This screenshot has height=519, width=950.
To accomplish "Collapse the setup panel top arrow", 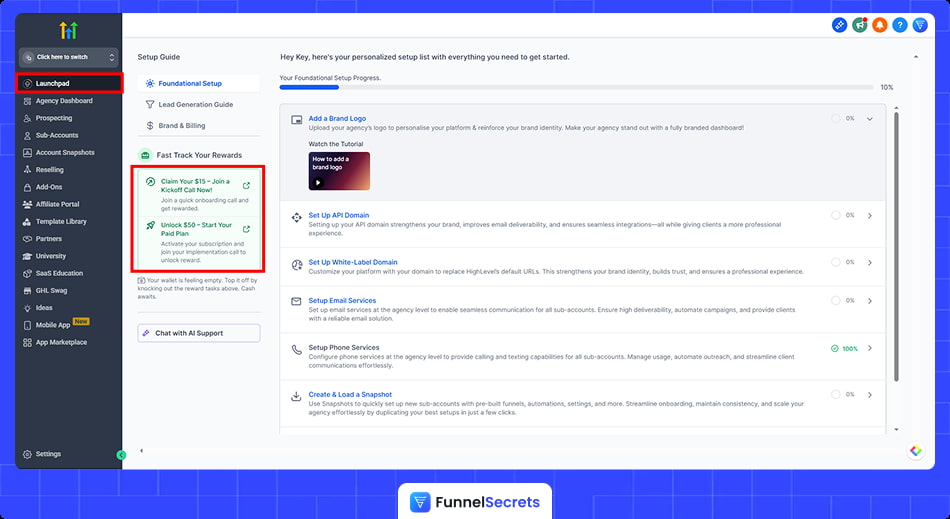I will (x=915, y=57).
